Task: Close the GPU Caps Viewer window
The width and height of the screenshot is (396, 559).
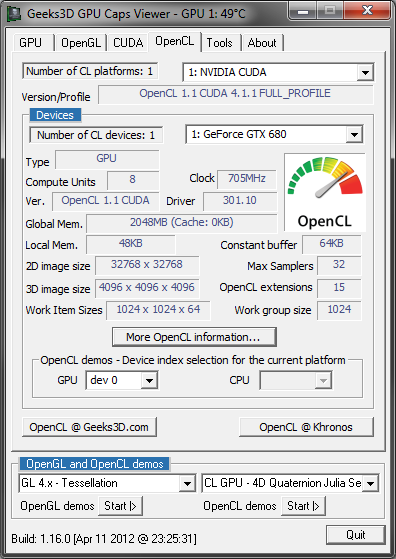Action: (367, 11)
